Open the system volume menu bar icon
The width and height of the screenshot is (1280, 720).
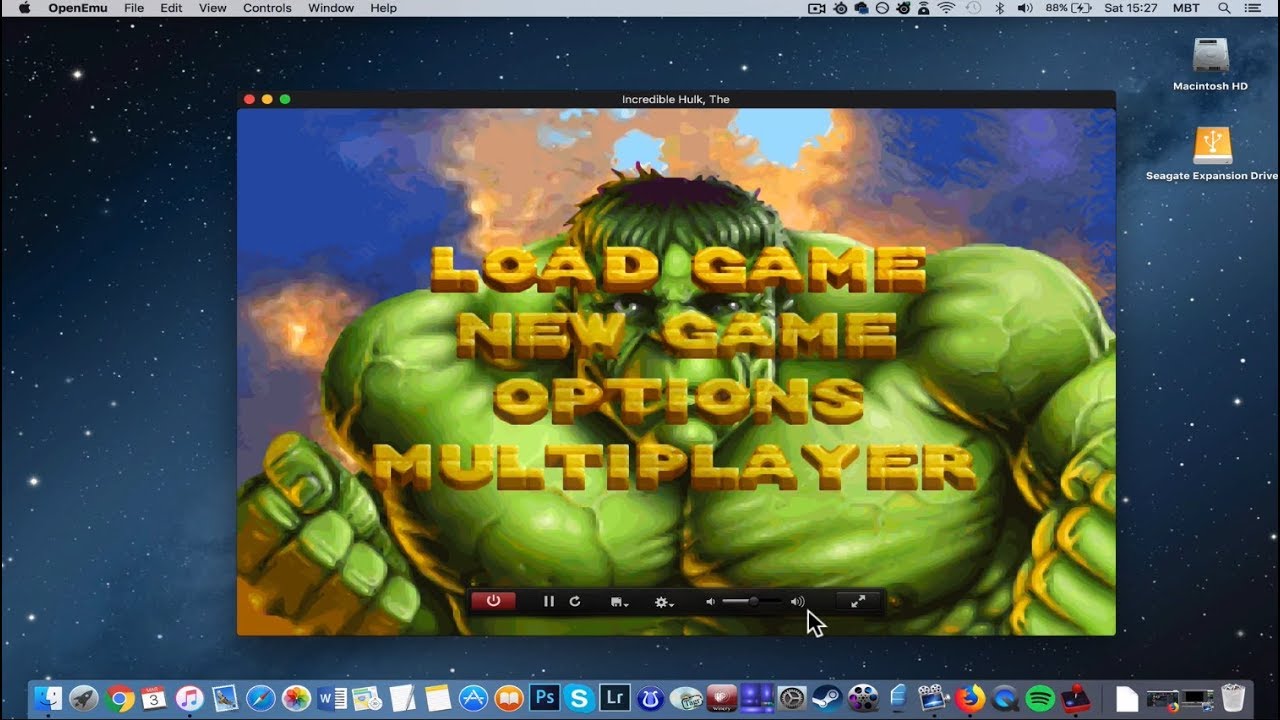(1025, 8)
